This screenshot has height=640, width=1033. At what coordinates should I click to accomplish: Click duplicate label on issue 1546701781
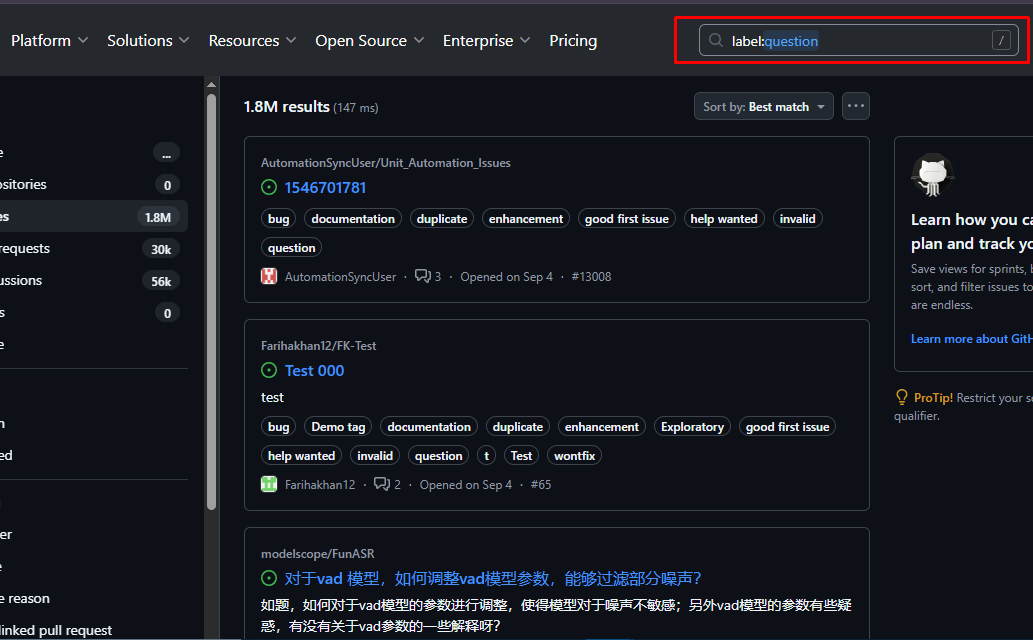coord(442,219)
